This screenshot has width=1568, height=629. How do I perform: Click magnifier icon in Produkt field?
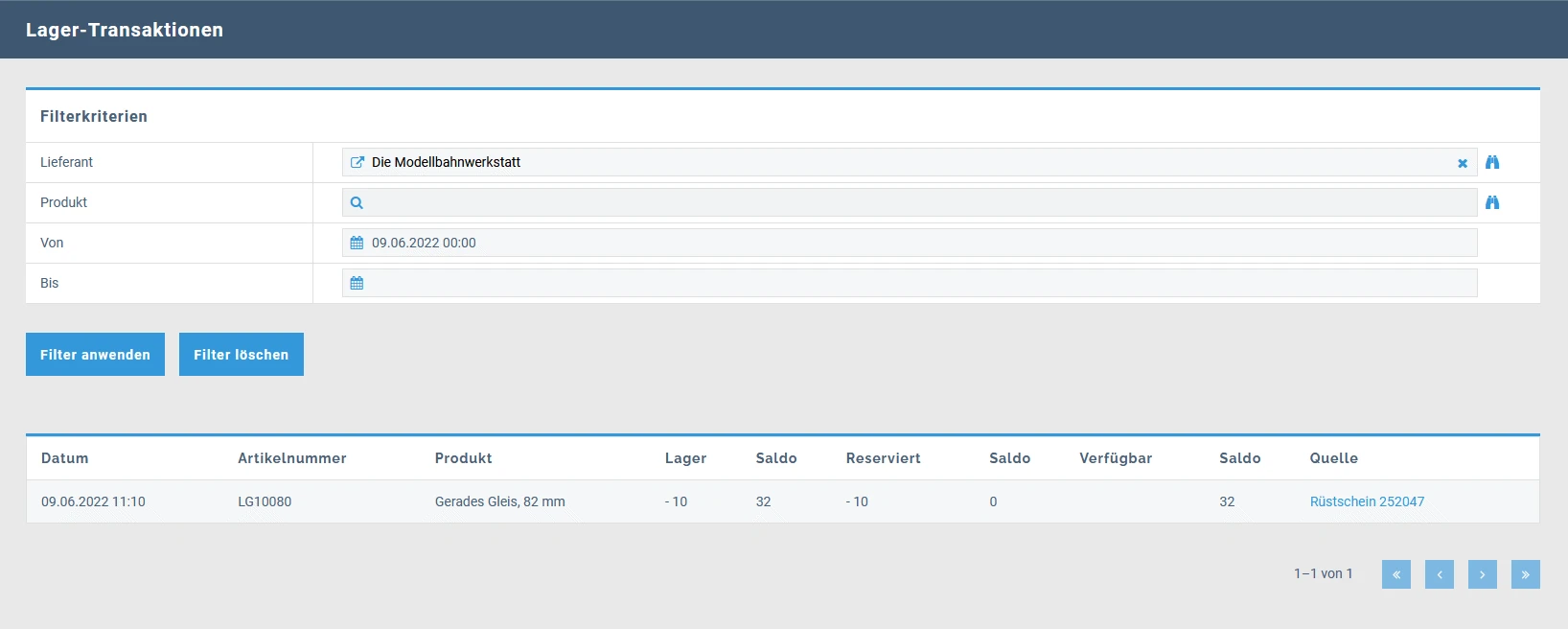pos(357,202)
